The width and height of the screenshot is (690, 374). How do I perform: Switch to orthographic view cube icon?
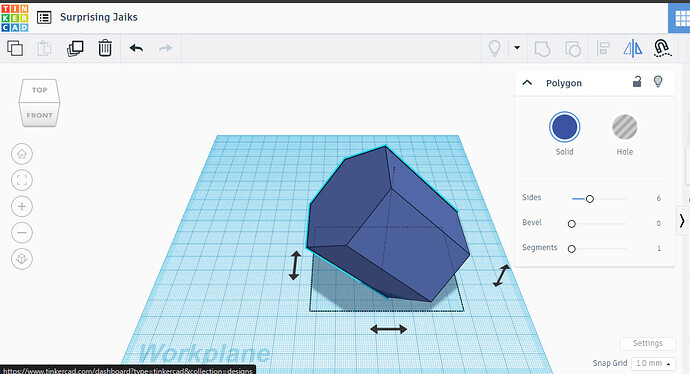22,259
